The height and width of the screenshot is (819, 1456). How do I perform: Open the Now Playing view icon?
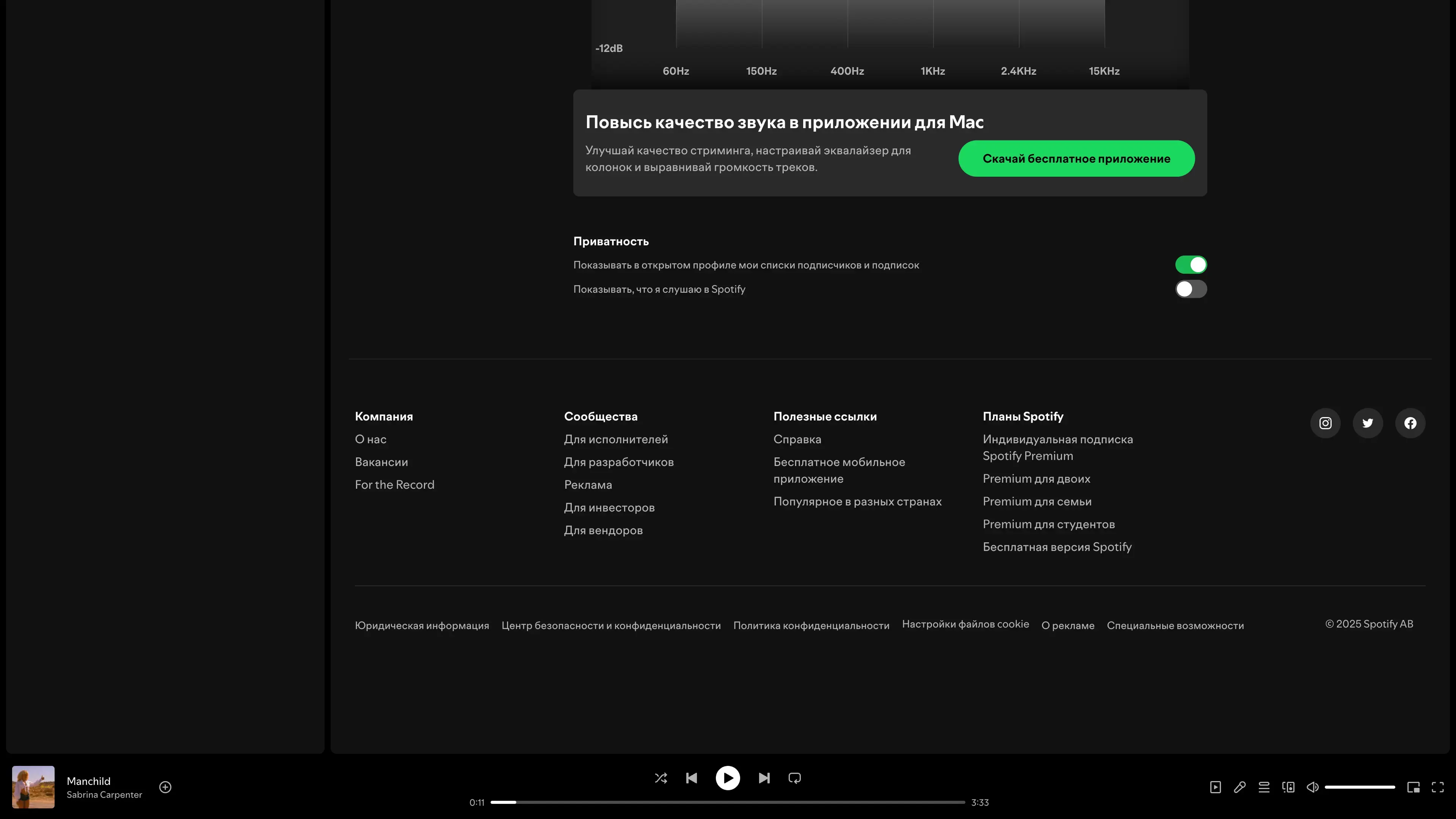tap(1215, 787)
